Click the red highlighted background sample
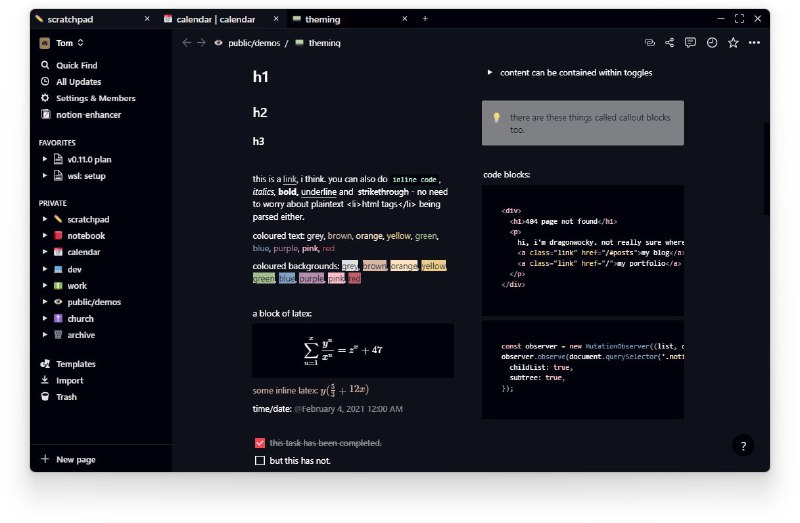 [x=355, y=278]
